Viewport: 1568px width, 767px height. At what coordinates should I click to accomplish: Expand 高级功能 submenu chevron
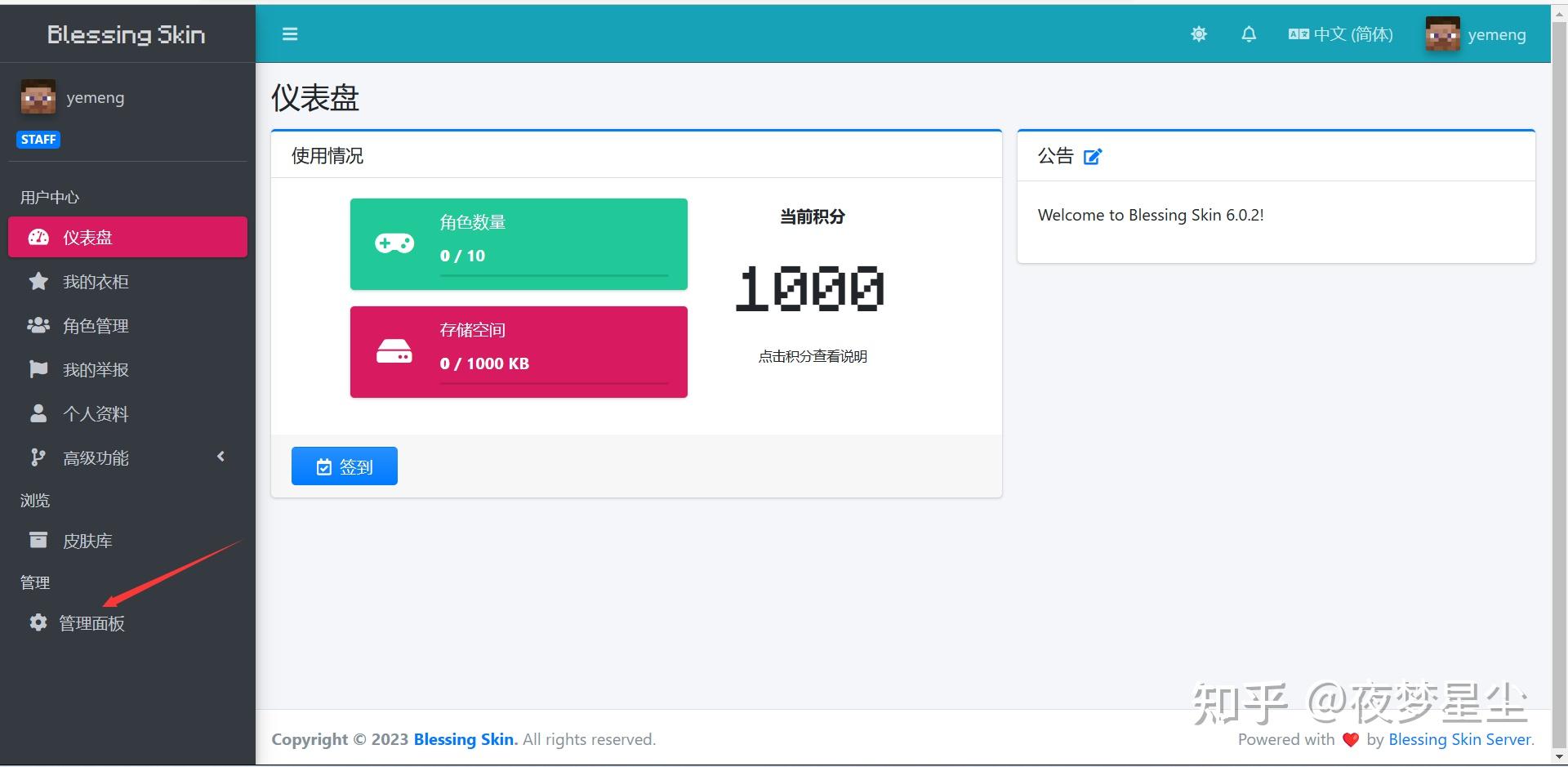[x=220, y=457]
